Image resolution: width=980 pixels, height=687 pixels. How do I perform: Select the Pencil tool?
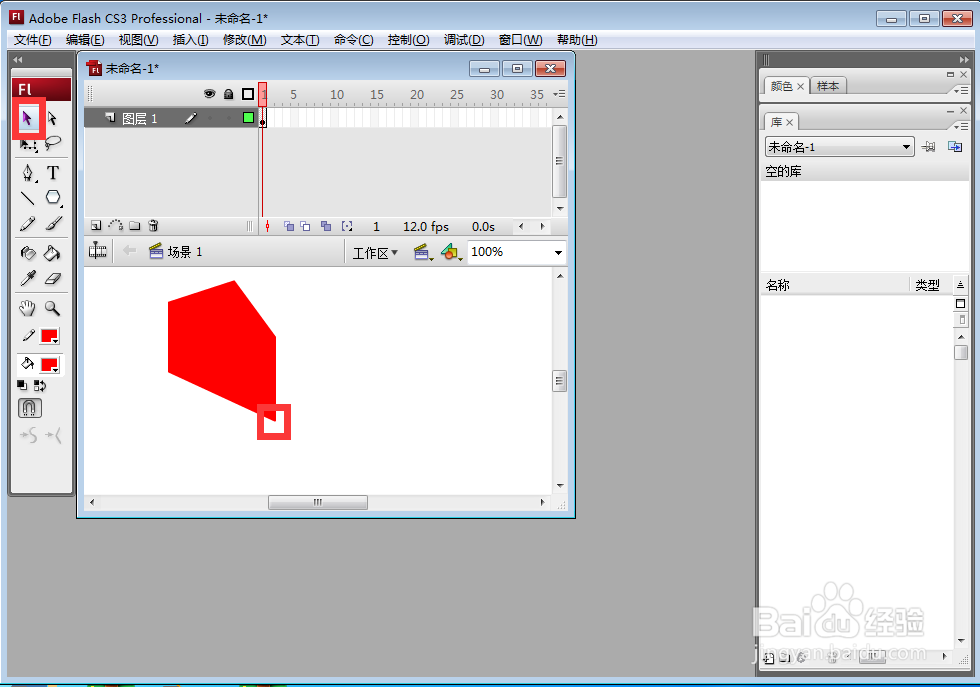(28, 224)
